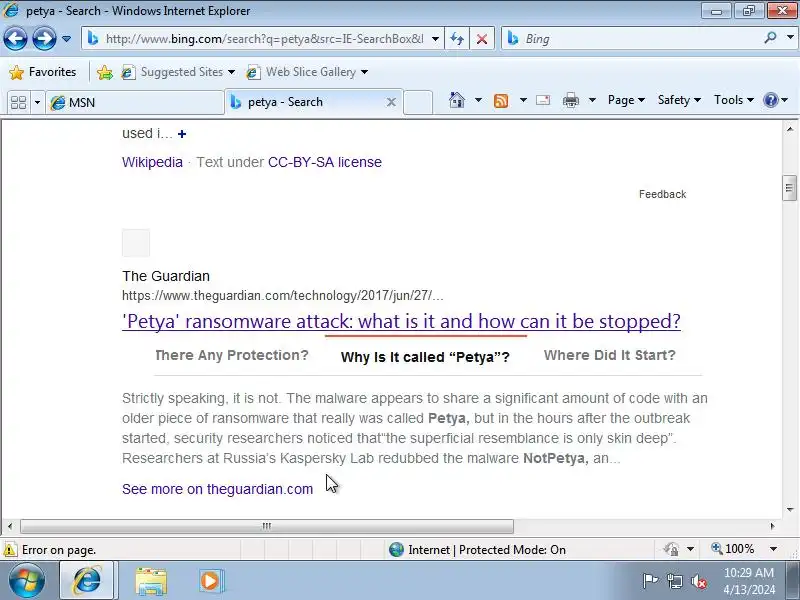Click the 100% zoom level button

coord(733,549)
